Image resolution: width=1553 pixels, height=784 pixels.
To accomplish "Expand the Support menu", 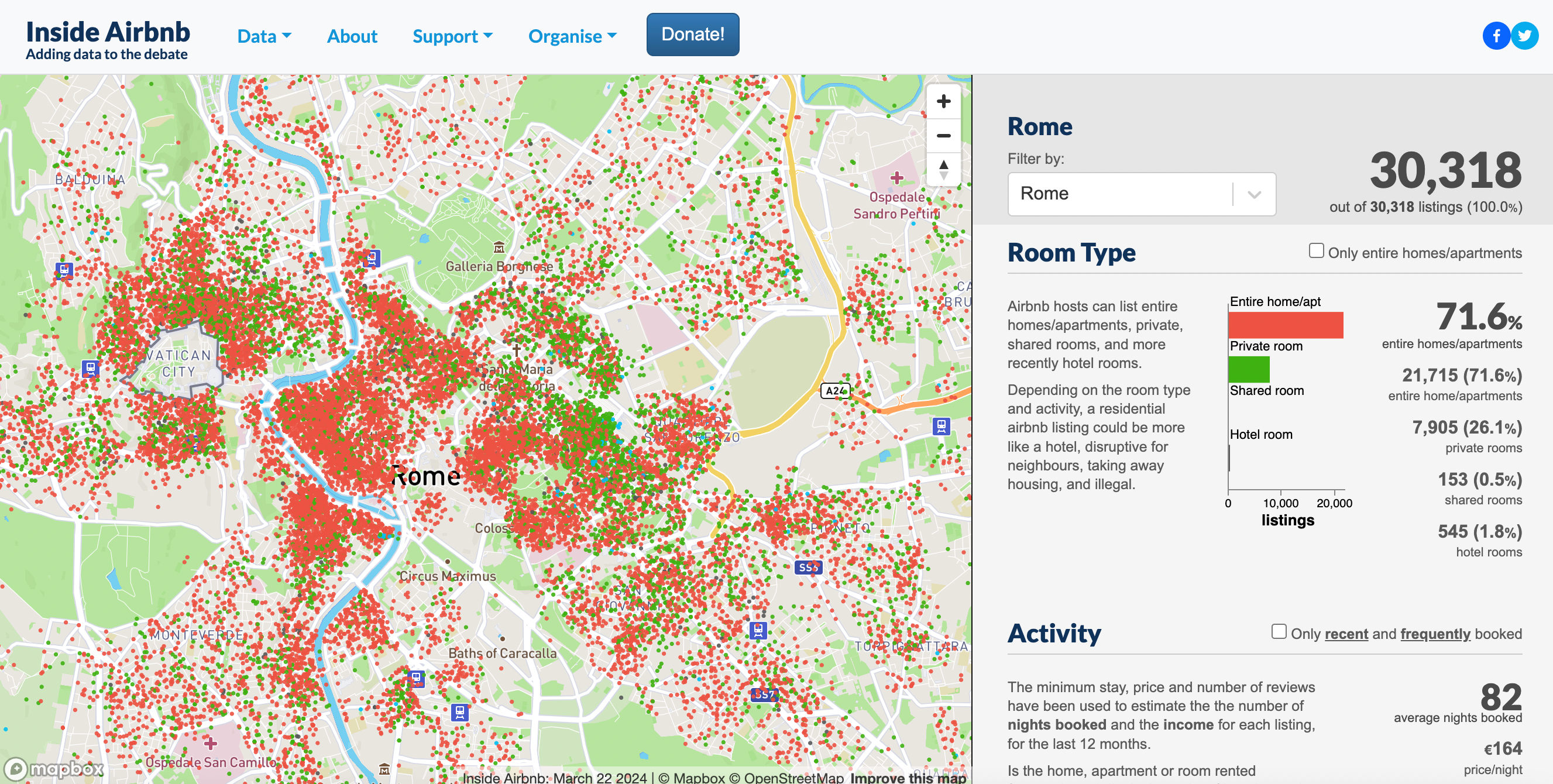I will 452,36.
